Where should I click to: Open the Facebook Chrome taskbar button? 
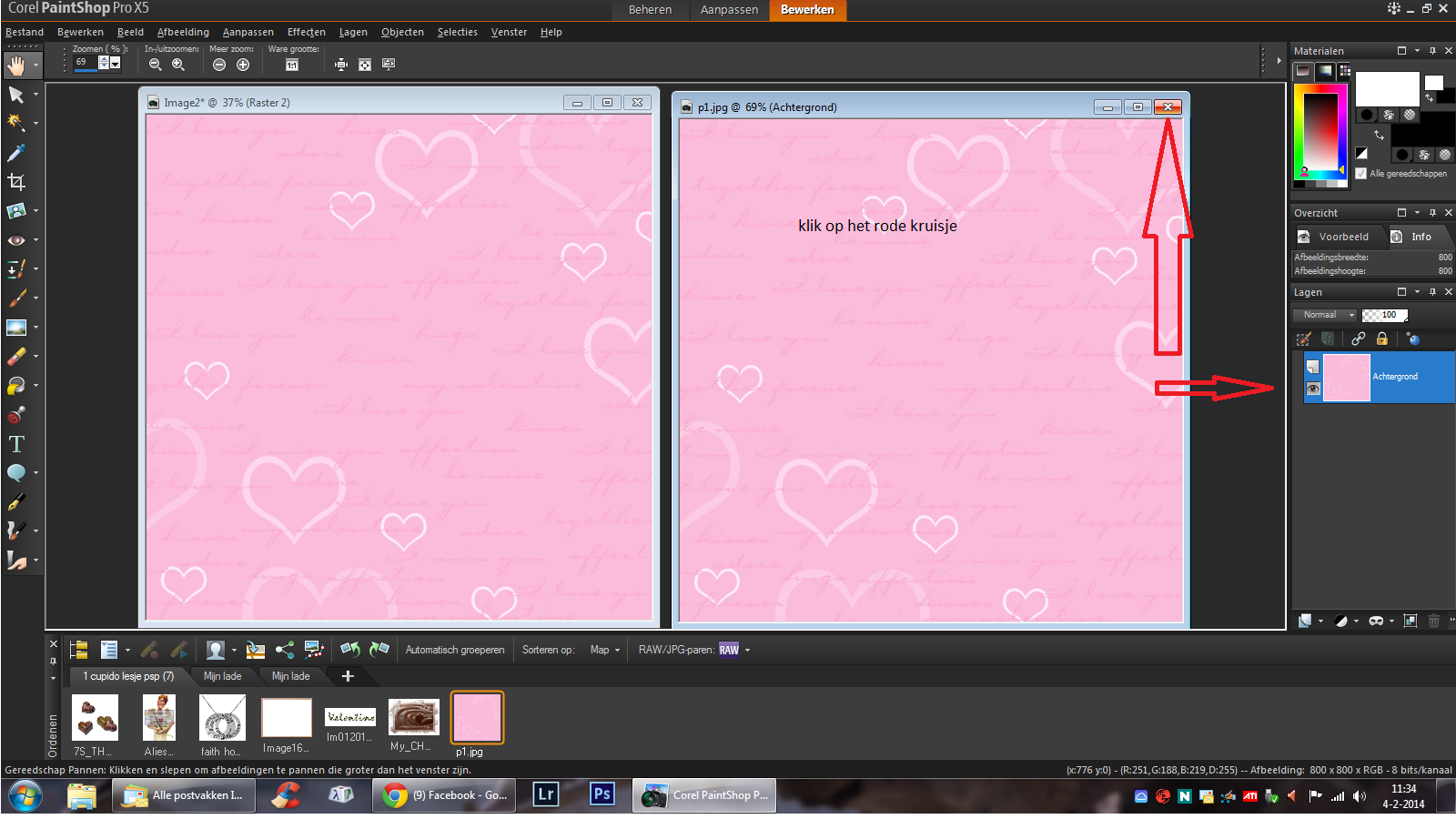[445, 795]
